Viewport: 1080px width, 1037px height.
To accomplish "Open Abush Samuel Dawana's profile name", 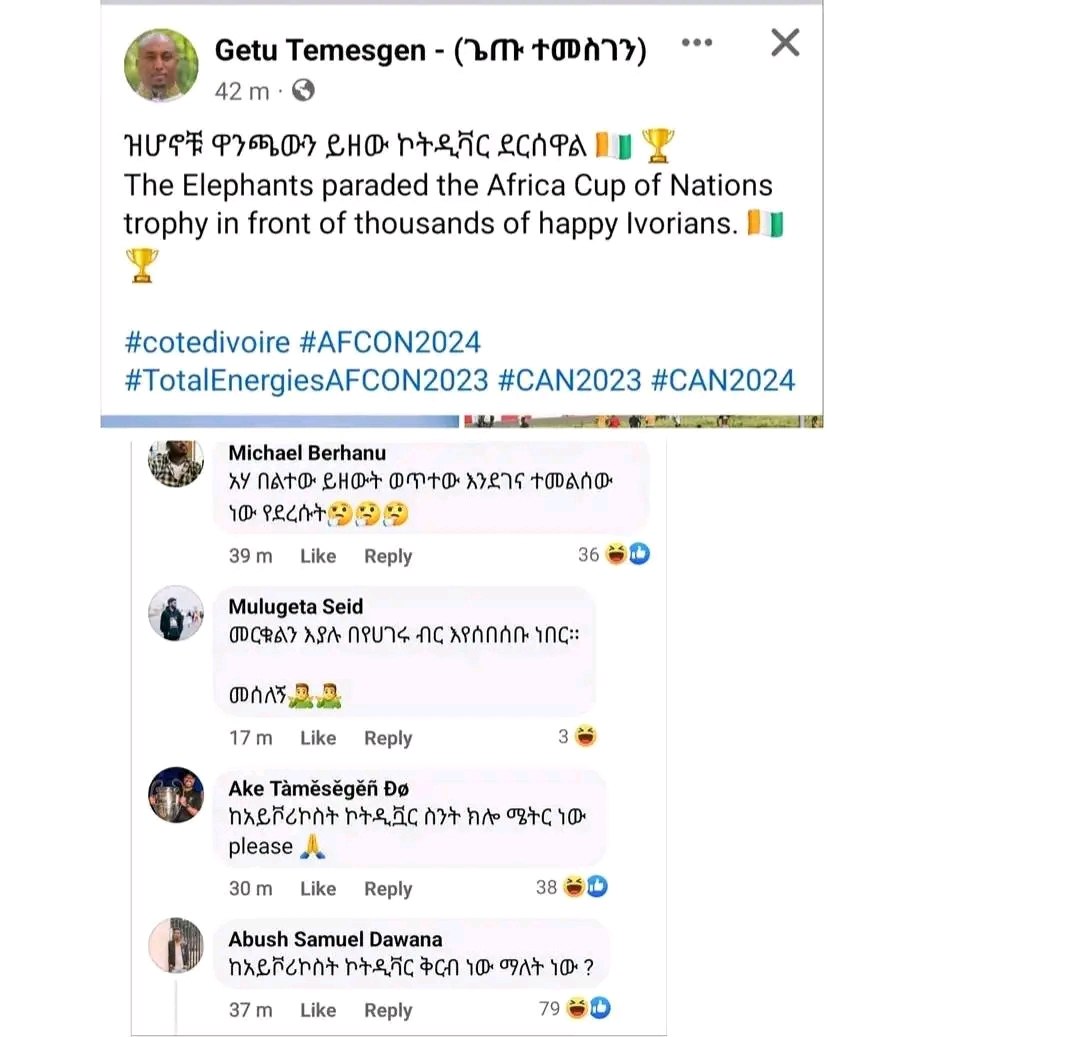I will [x=335, y=939].
